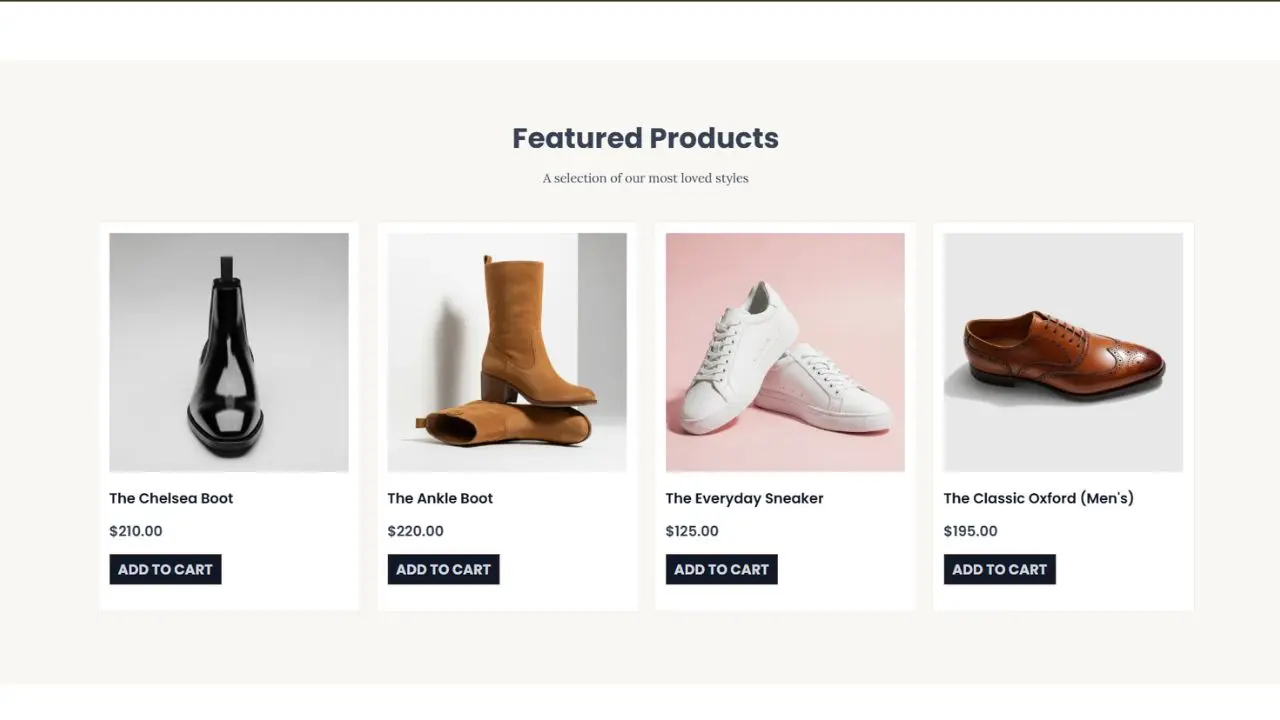The width and height of the screenshot is (1280, 720).
Task: Select the $220.00 price text
Action: coord(415,531)
